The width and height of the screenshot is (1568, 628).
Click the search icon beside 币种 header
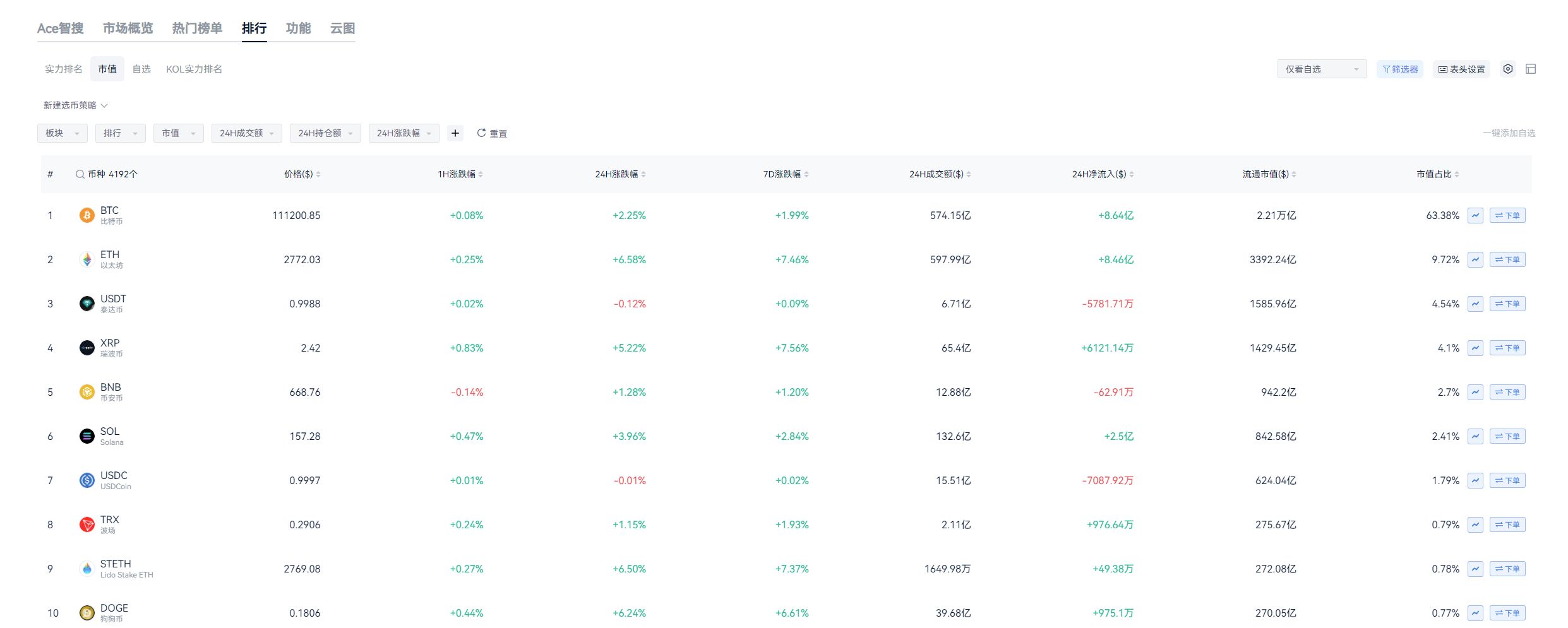(80, 174)
